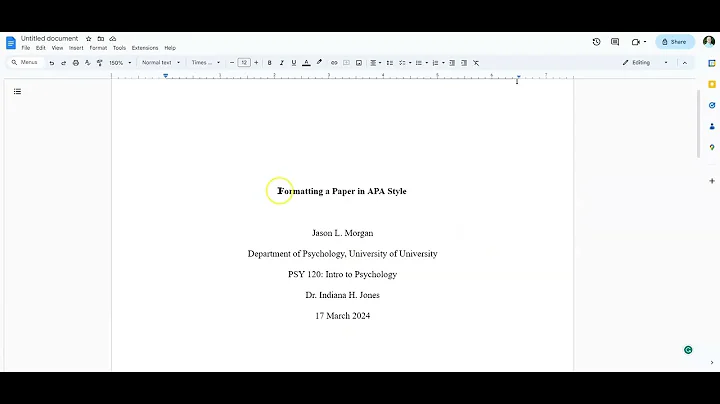Open the Grammarly badge
The width and height of the screenshot is (720, 404).
688,350
